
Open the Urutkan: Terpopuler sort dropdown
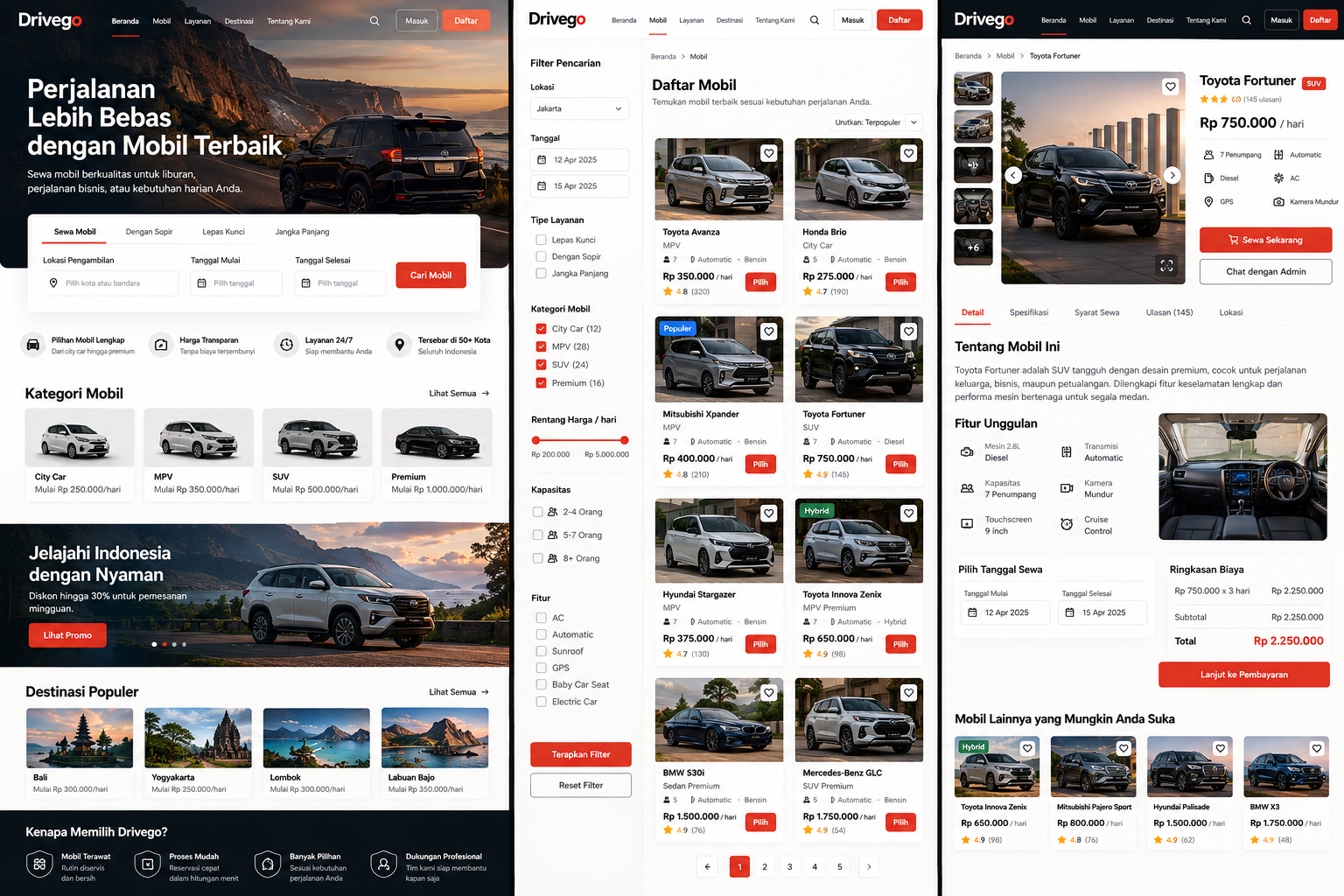[876, 122]
